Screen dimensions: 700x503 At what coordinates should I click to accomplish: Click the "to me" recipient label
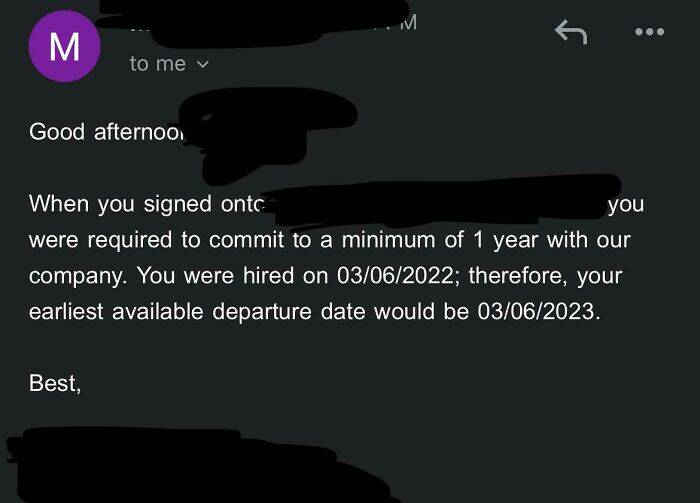(158, 64)
